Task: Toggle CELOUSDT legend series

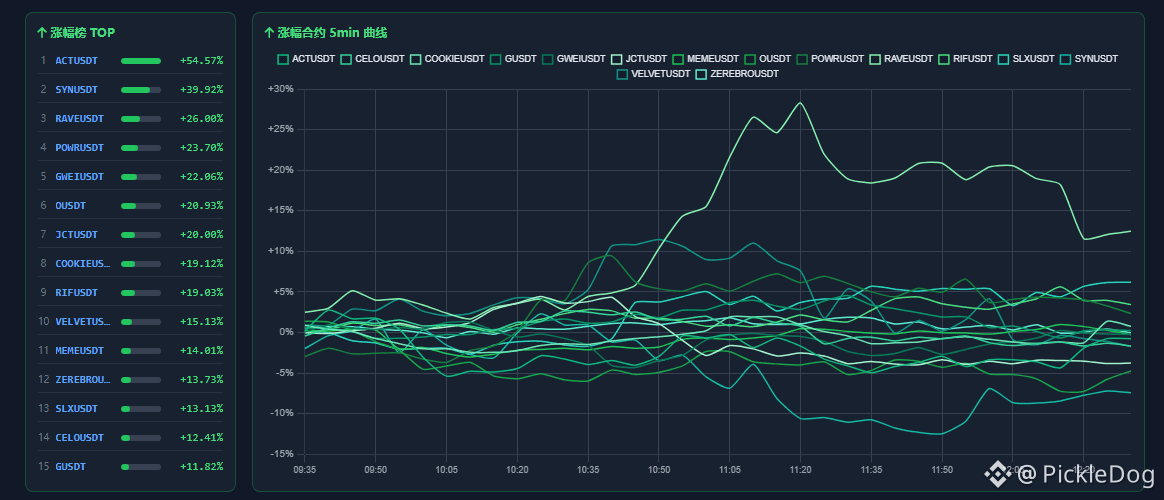Action: coord(373,59)
